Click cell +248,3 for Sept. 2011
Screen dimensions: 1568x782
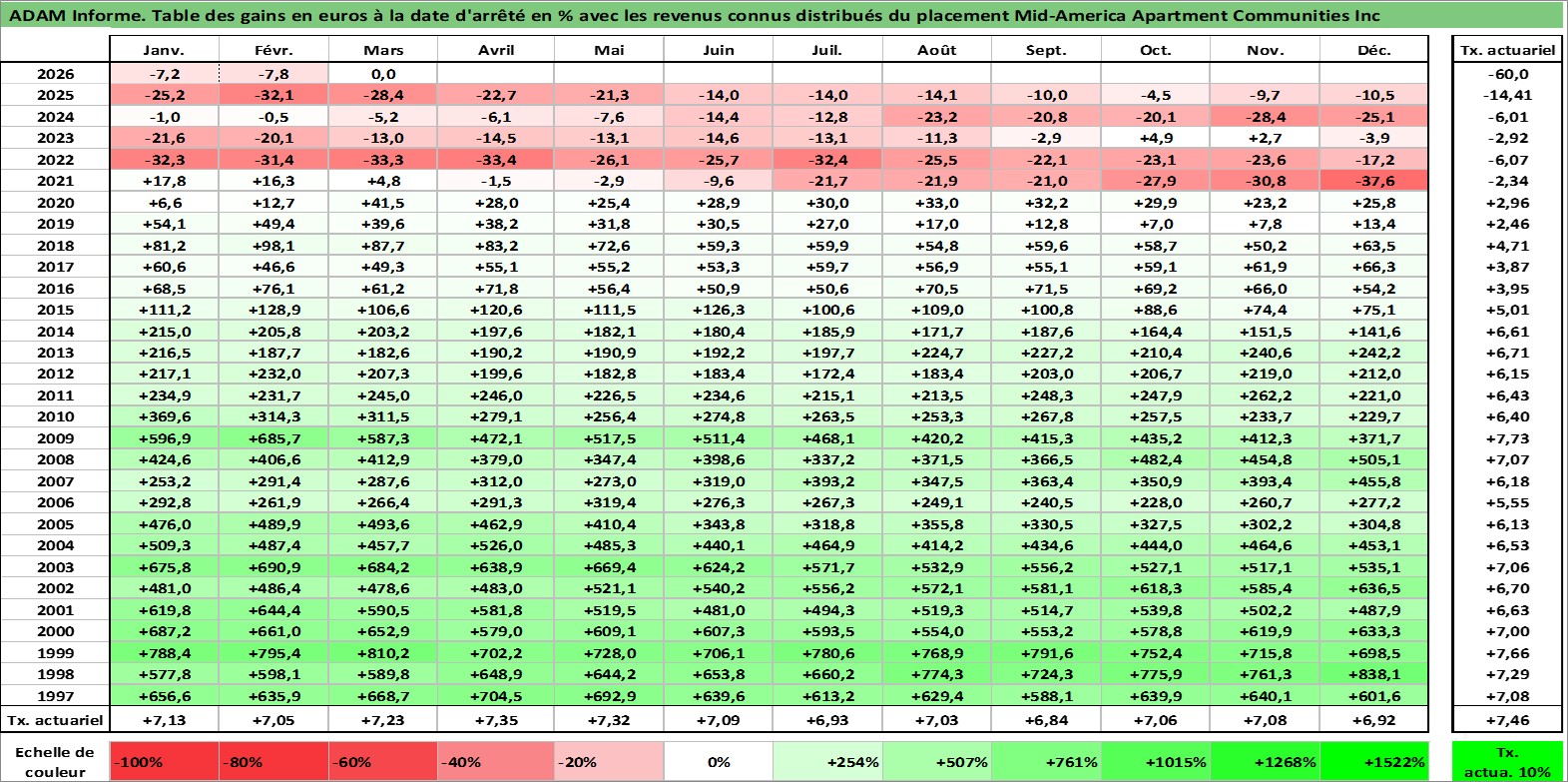1046,395
